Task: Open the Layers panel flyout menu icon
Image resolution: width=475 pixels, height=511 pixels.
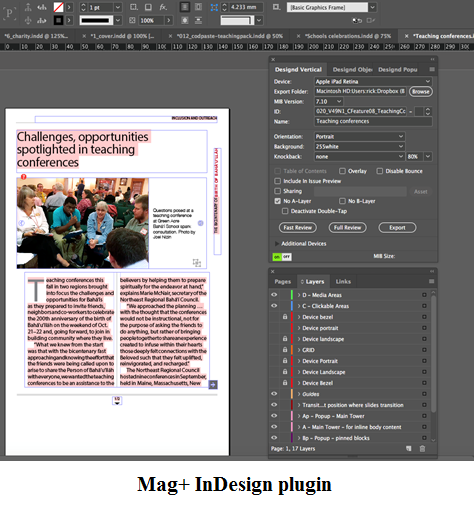Action: pos(431,282)
